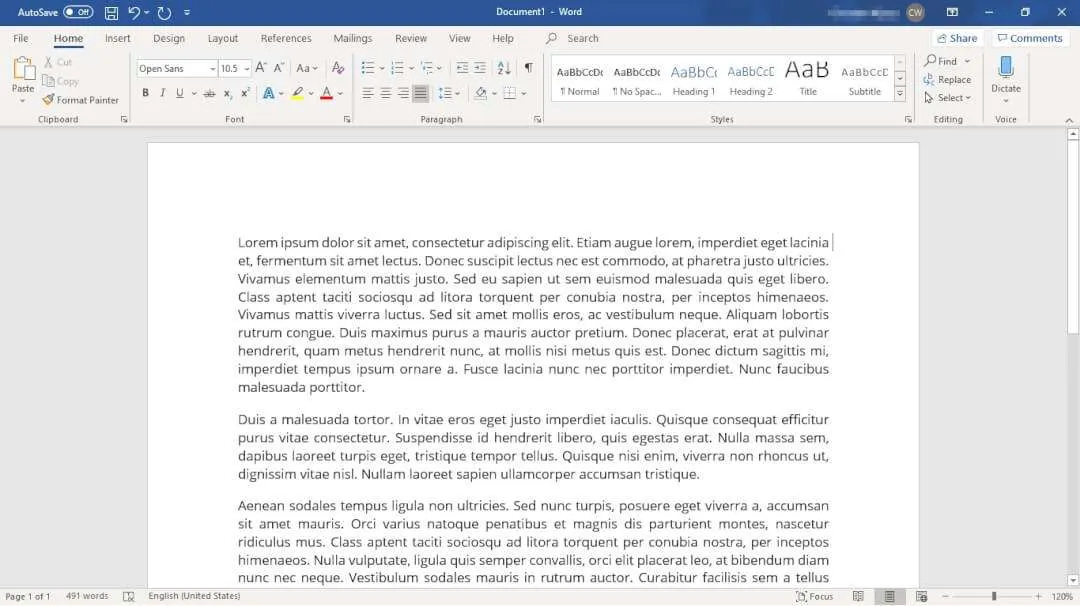This screenshot has width=1080, height=606.
Task: Toggle Focus mode in status bar
Action: pyautogui.click(x=814, y=596)
